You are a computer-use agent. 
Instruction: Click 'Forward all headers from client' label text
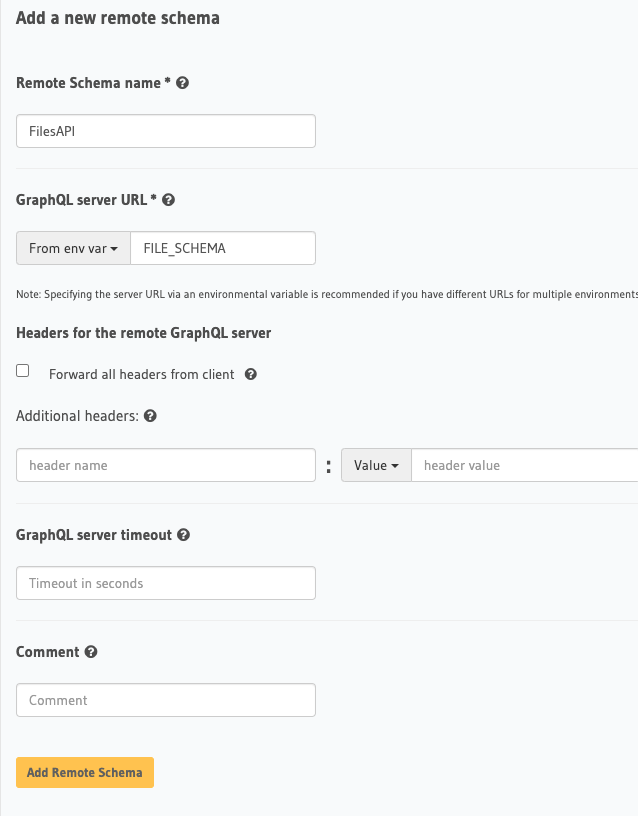(x=142, y=374)
